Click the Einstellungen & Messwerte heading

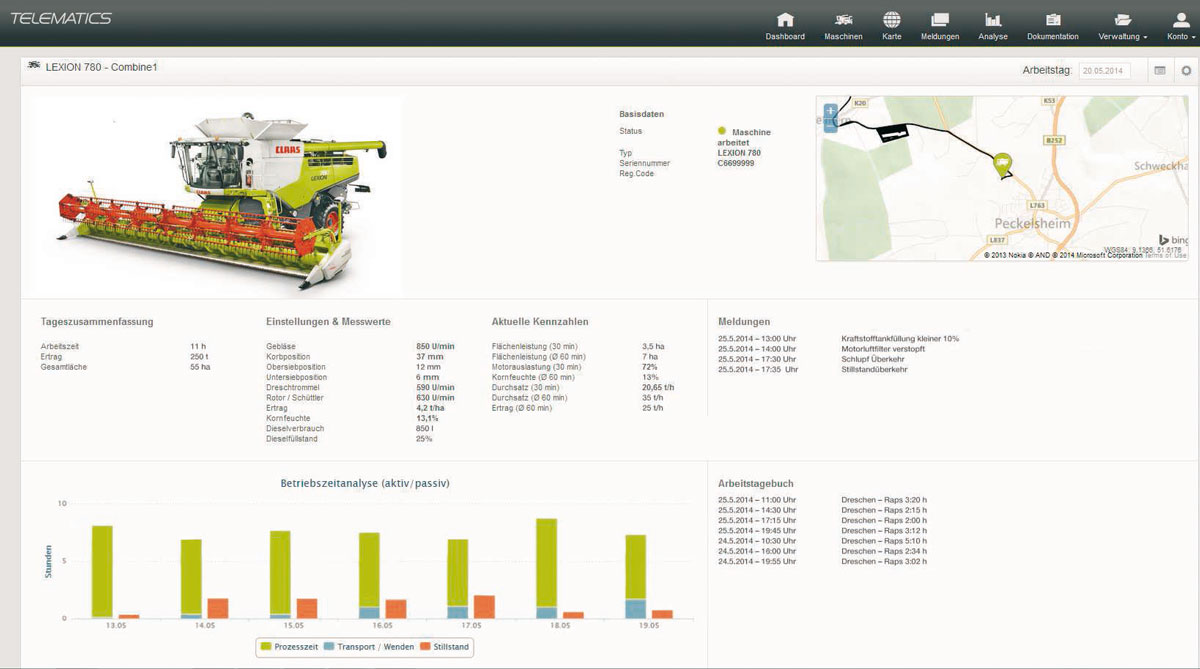tap(328, 322)
